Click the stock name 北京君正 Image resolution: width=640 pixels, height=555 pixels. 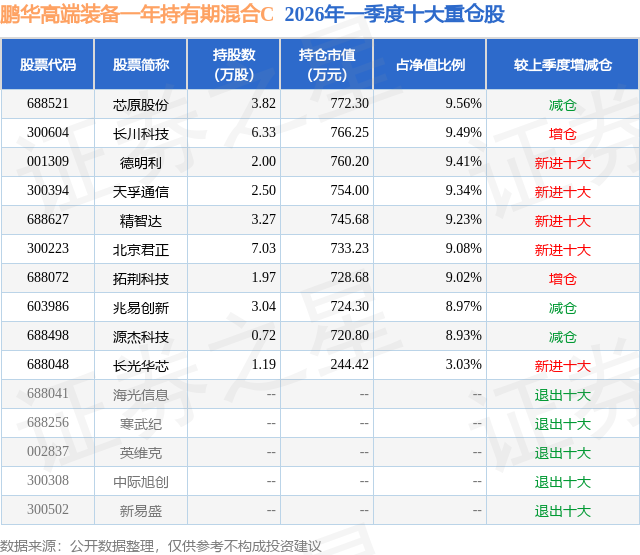[x=141, y=250]
